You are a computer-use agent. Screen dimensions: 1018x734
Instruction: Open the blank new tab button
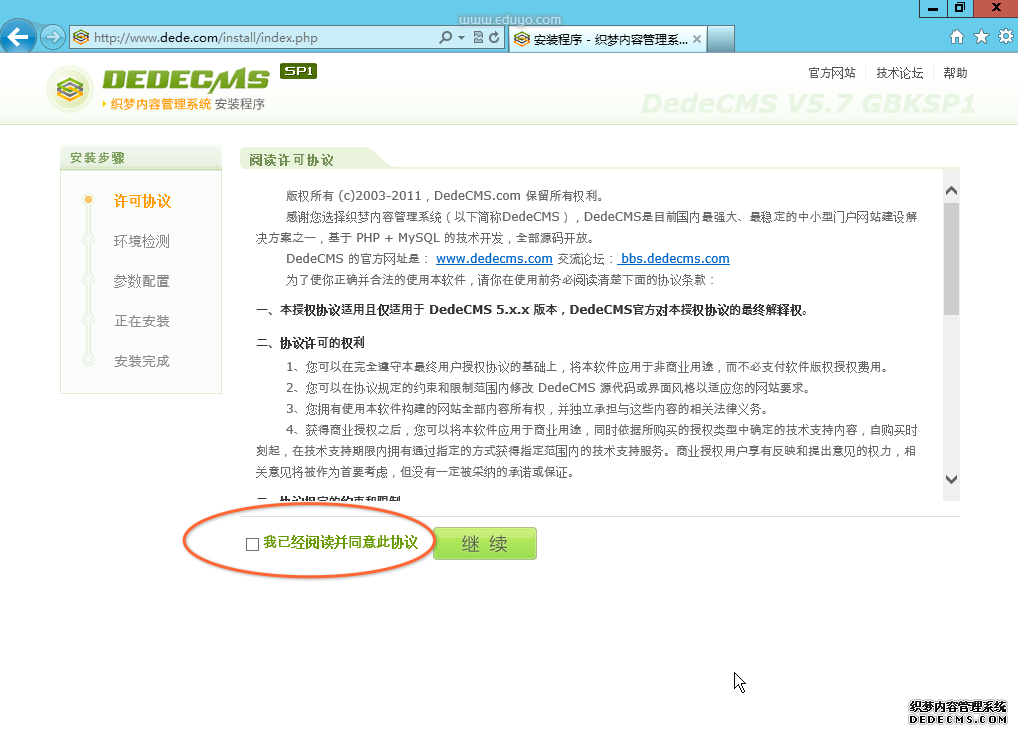[x=721, y=39]
